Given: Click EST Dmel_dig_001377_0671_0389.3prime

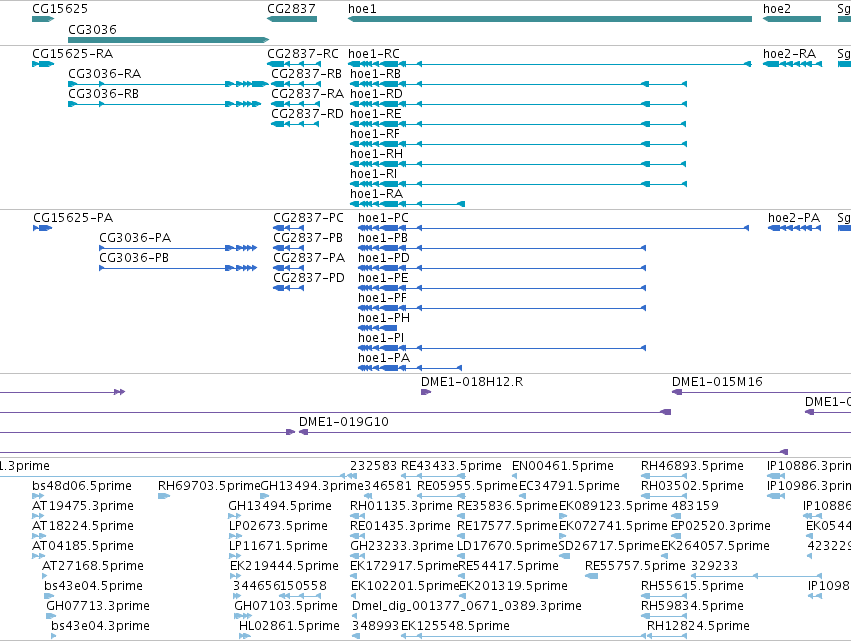Looking at the screenshot, I should pyautogui.click(x=467, y=606).
